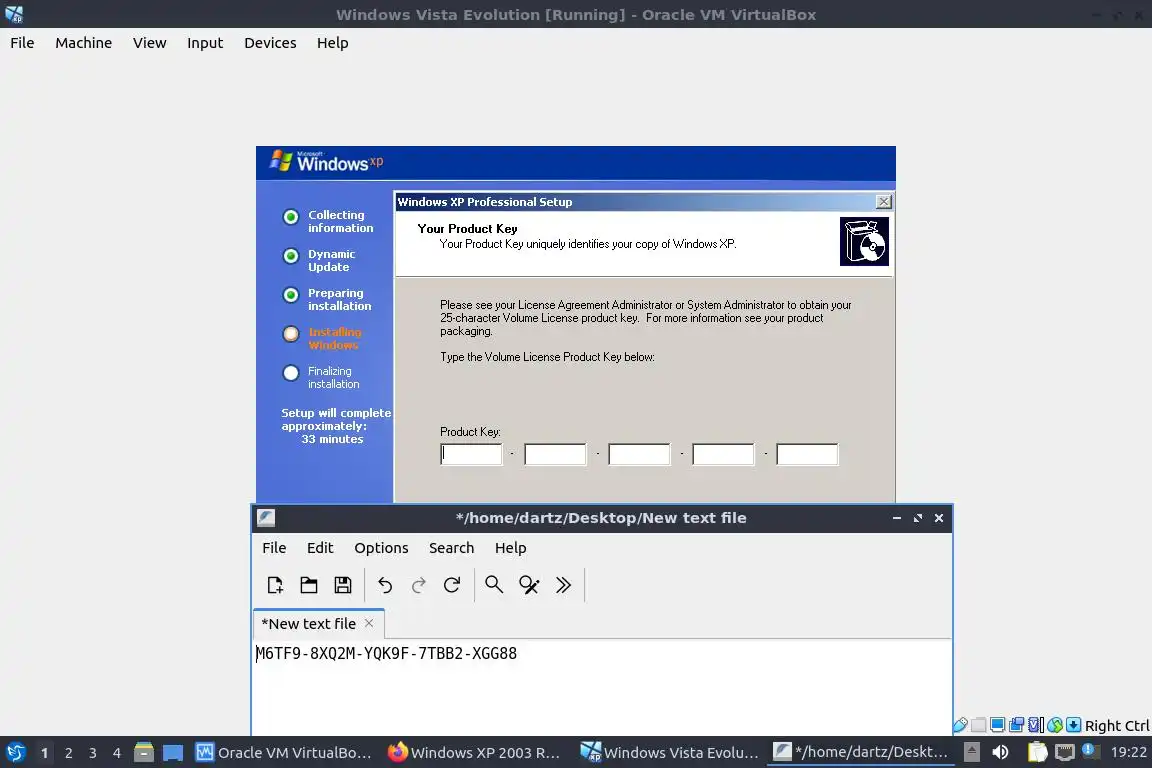
Task: Save the text file with floppy icon
Action: pyautogui.click(x=342, y=585)
